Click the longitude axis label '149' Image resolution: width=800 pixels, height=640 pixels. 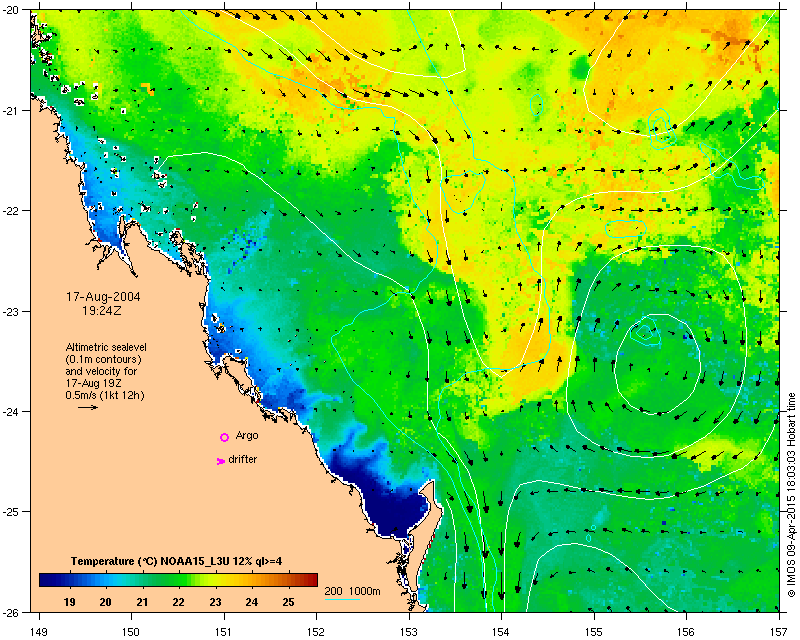tap(39, 631)
